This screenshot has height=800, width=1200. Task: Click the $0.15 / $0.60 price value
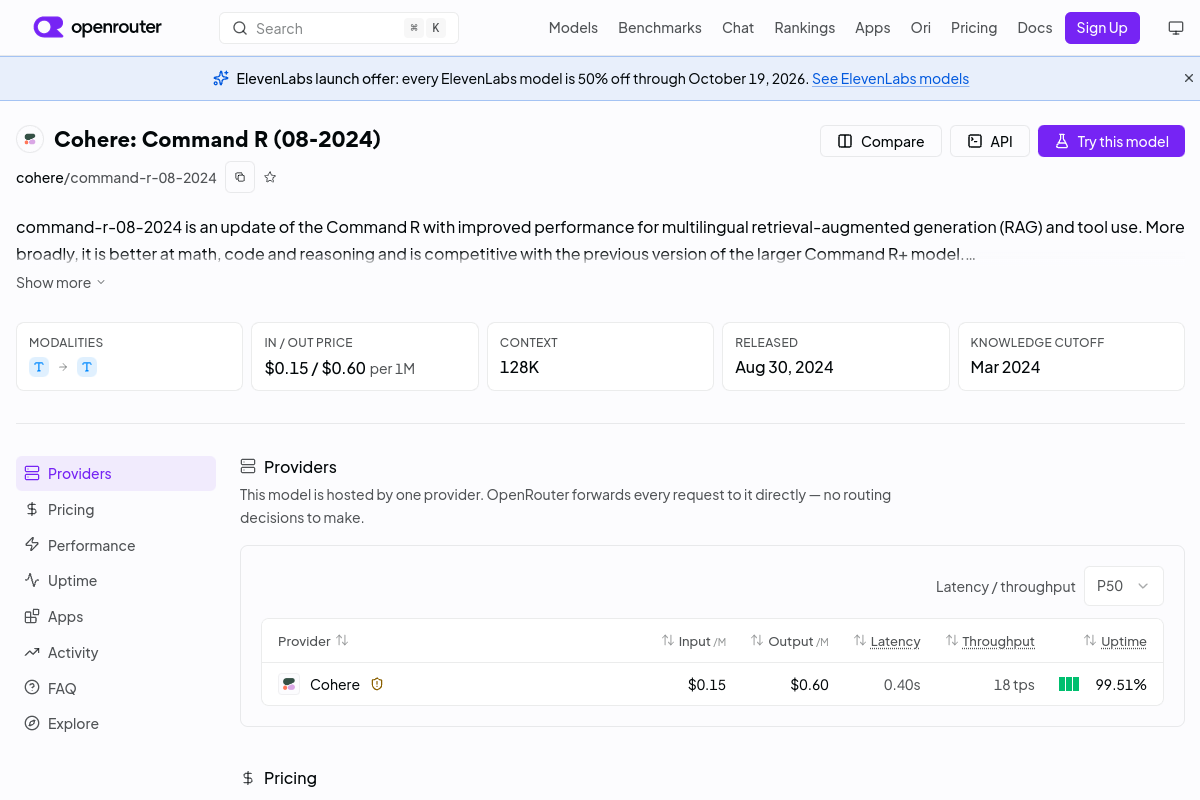[314, 368]
